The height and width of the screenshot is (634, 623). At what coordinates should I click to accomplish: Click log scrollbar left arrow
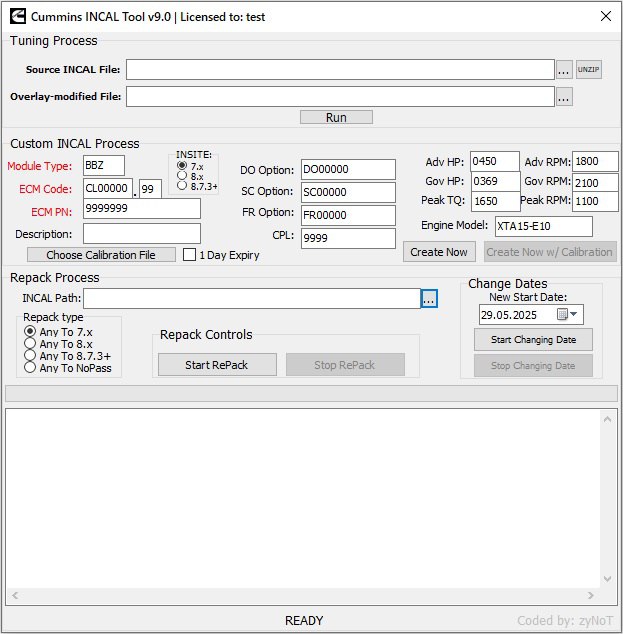click(x=15, y=595)
